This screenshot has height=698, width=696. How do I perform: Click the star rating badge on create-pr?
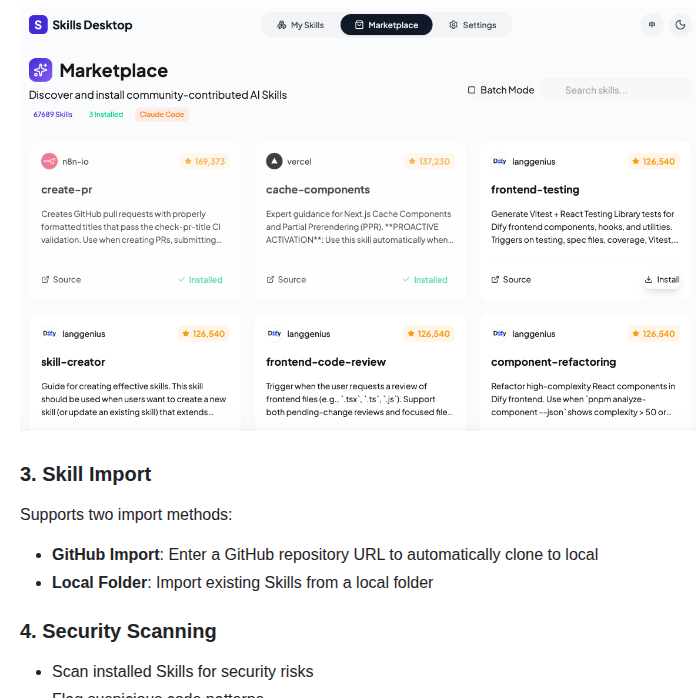click(204, 161)
